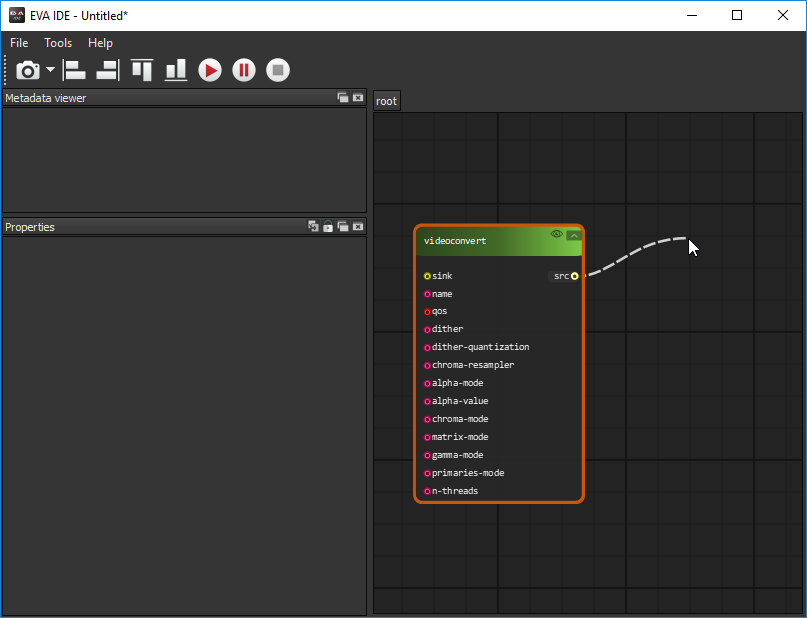The image size is (807, 618).
Task: Collapse the videoconvert node with chevron
Action: pyautogui.click(x=573, y=235)
